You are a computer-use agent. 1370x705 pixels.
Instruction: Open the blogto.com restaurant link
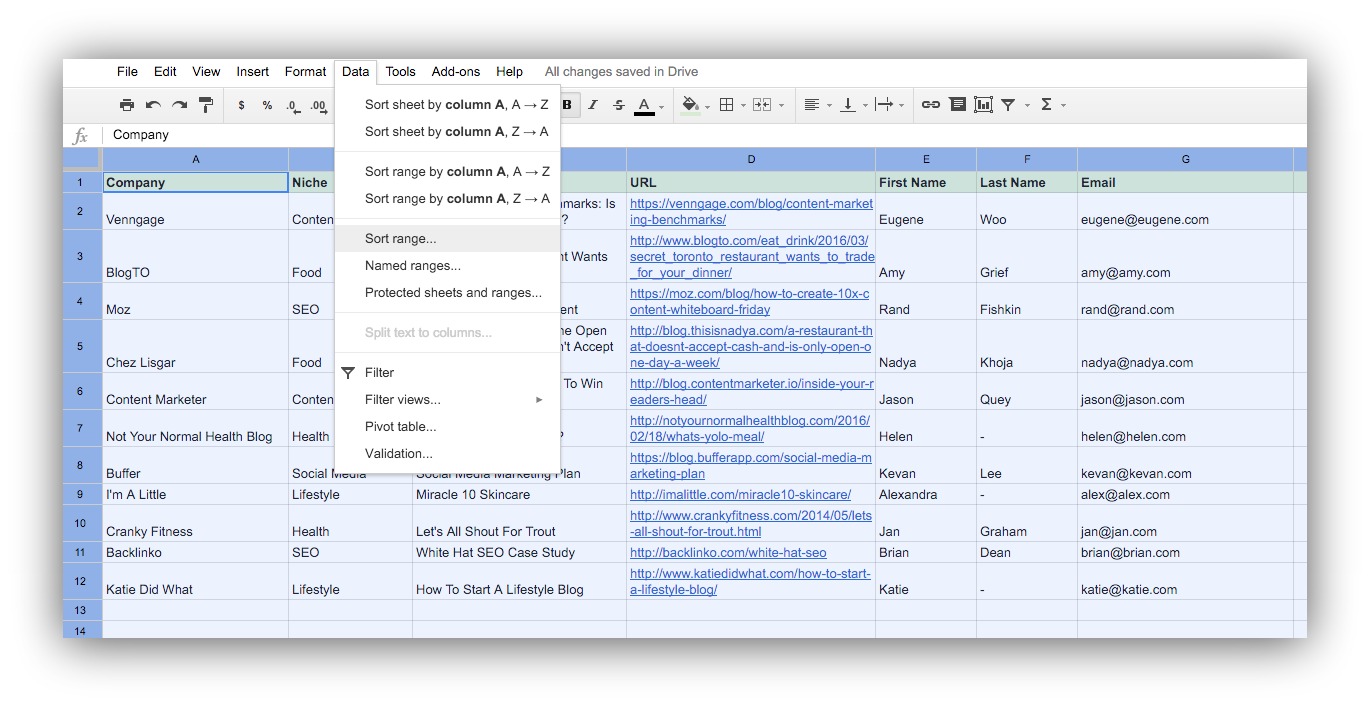pyautogui.click(x=751, y=256)
